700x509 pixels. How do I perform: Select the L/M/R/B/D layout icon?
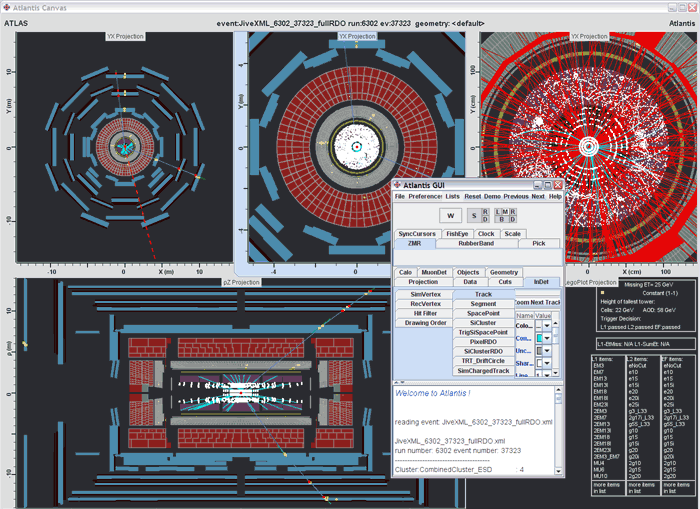506,215
